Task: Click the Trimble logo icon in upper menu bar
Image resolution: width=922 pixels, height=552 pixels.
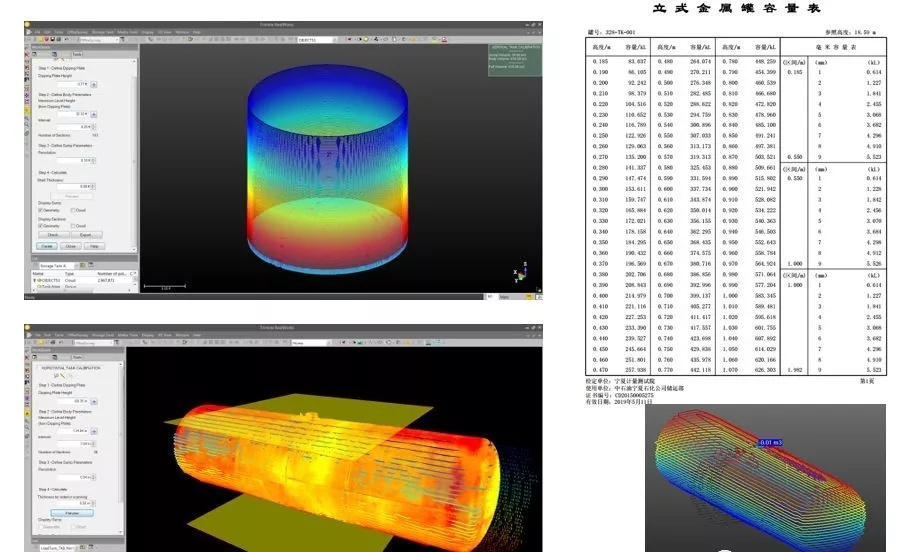Action: coord(29,32)
